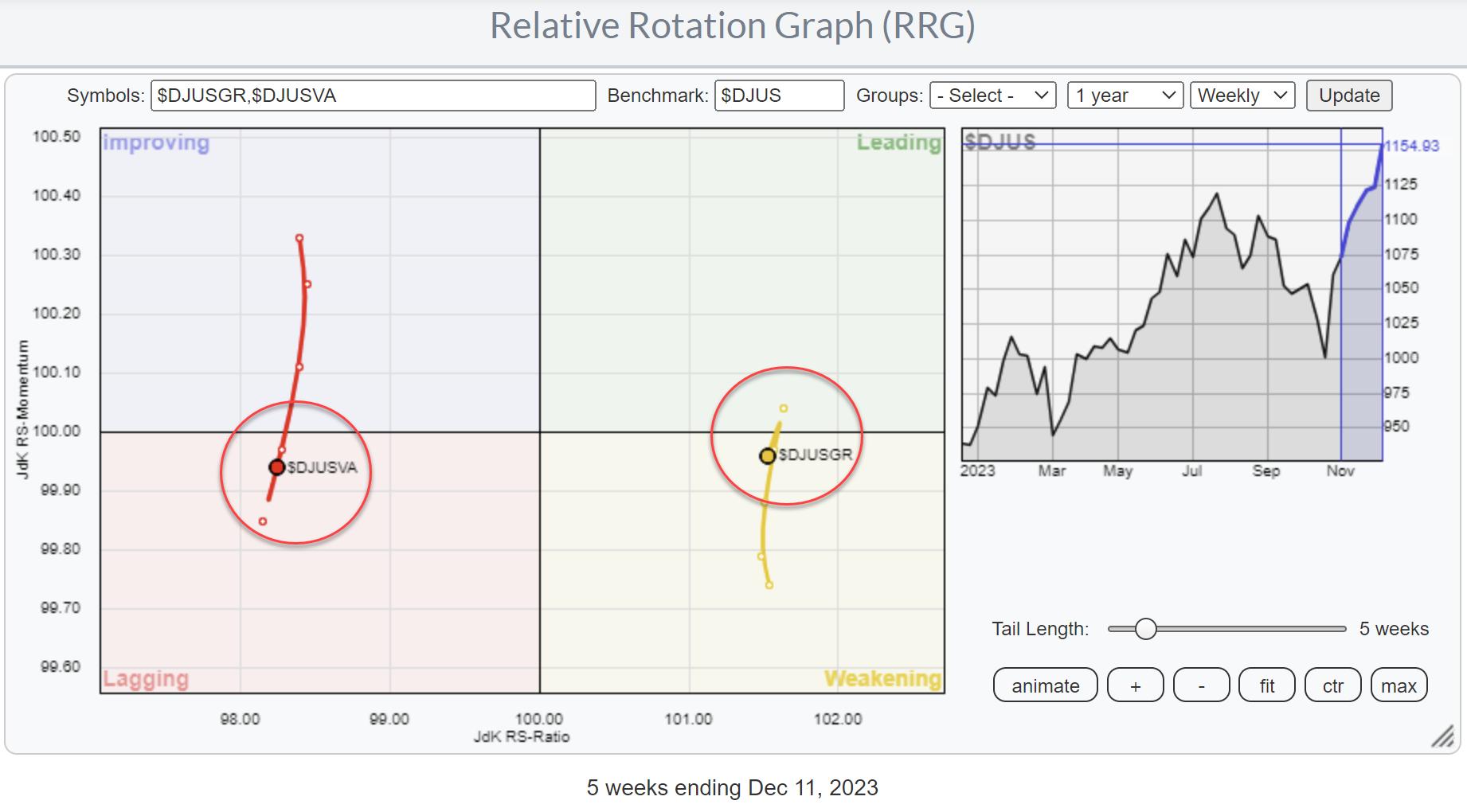The height and width of the screenshot is (812, 1467).
Task: Click the animate button
Action: (x=1045, y=685)
